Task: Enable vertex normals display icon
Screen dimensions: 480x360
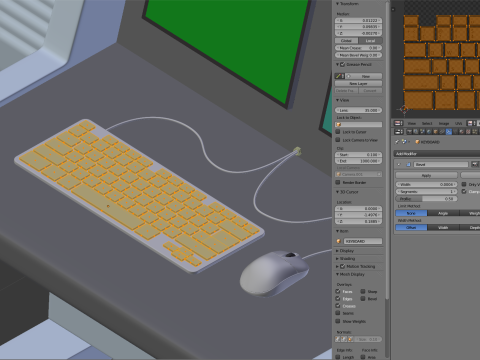Action: tap(337, 339)
